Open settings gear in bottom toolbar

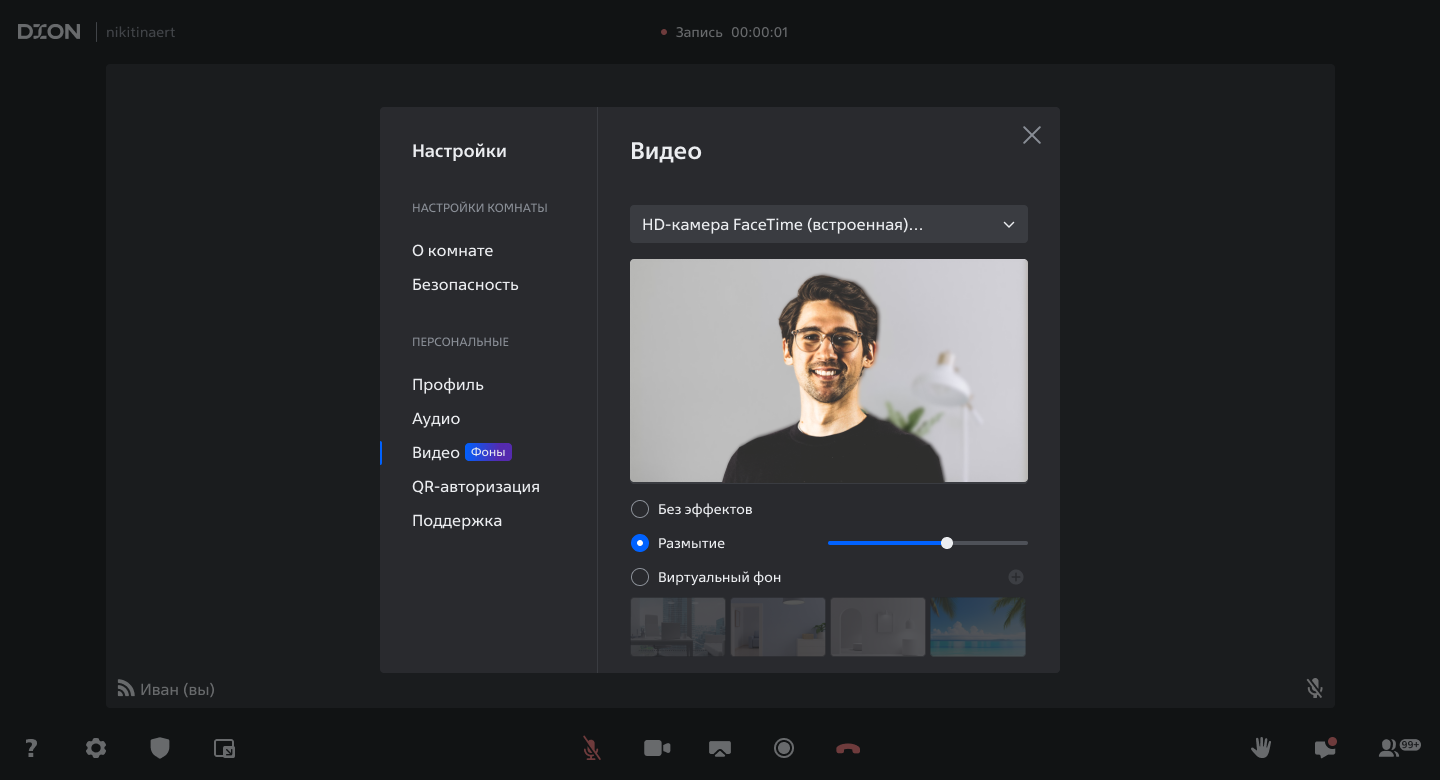click(96, 748)
